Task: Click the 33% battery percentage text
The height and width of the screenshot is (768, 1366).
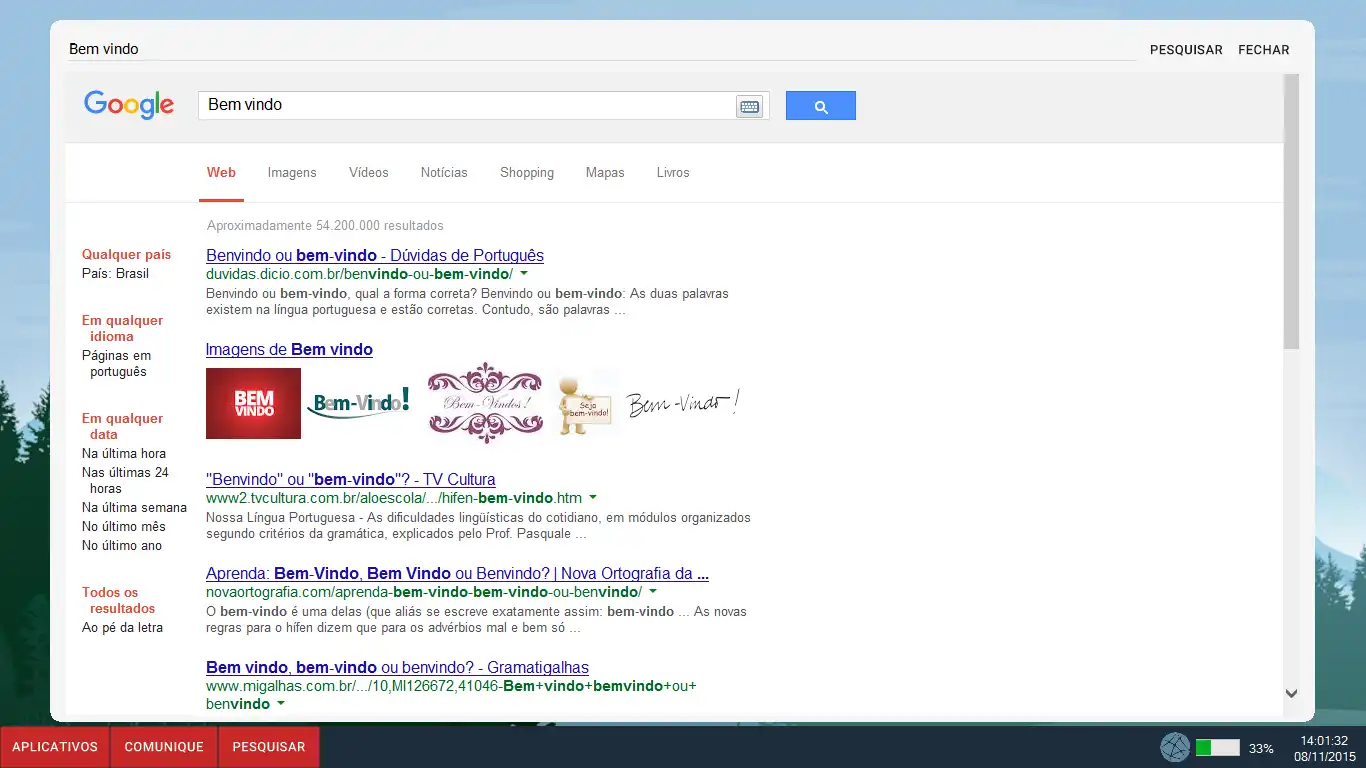Action: [1261, 748]
